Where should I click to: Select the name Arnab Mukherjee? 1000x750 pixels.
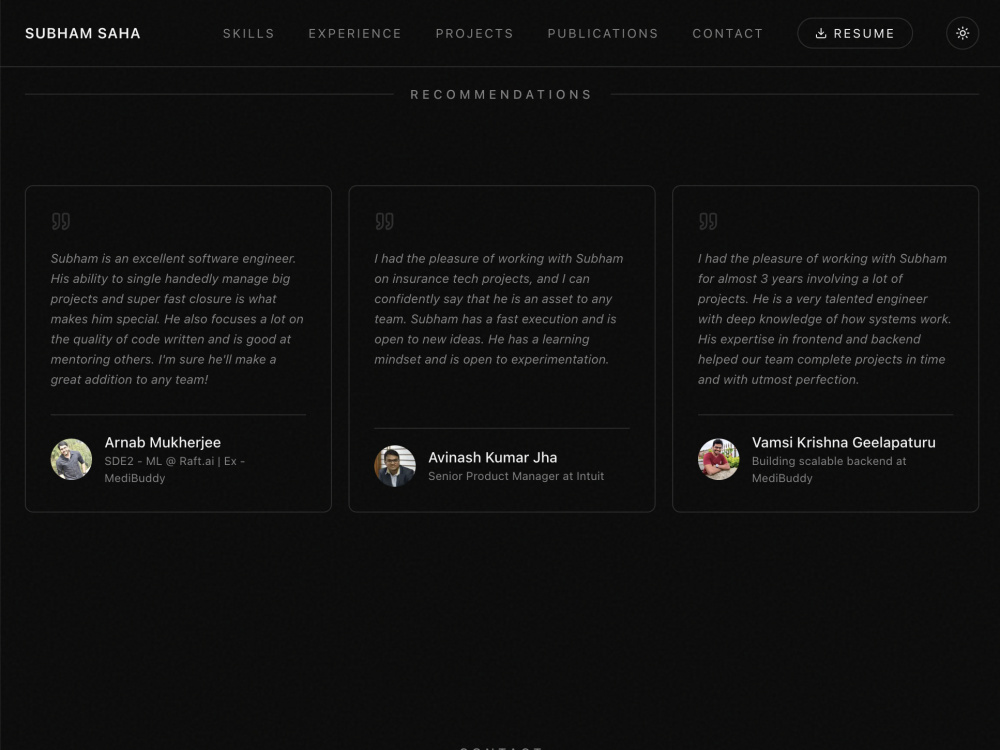point(163,443)
